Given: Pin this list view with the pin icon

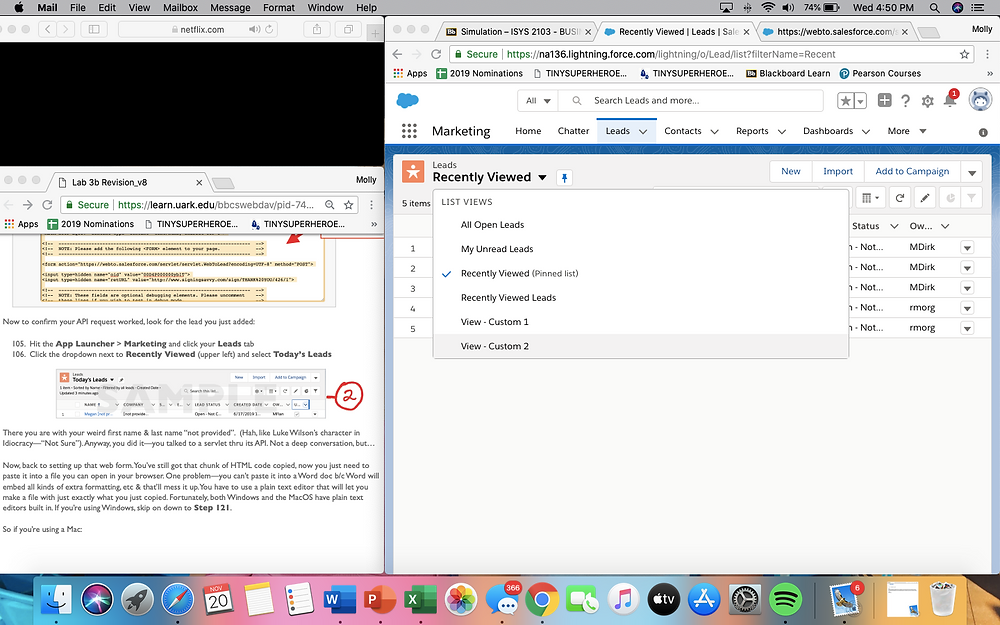Looking at the screenshot, I should click(x=564, y=178).
